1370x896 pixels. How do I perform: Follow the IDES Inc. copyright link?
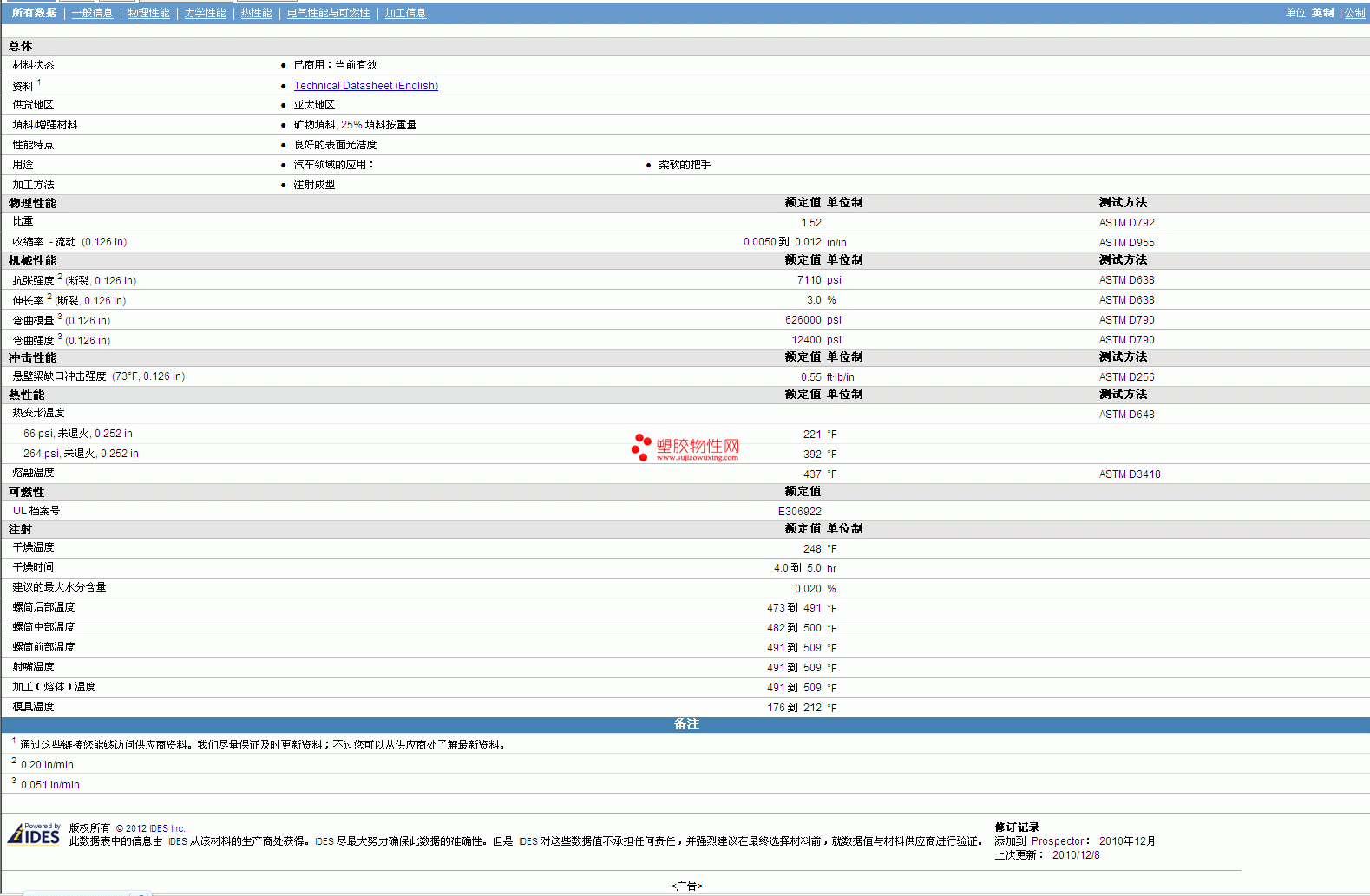167,828
